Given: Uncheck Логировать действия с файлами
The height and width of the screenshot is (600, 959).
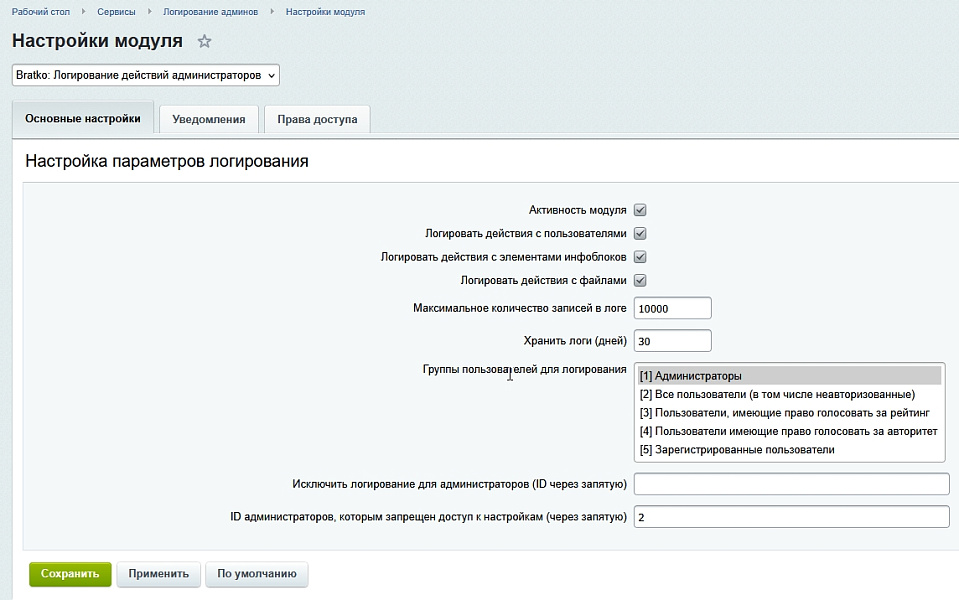Looking at the screenshot, I should 640,280.
